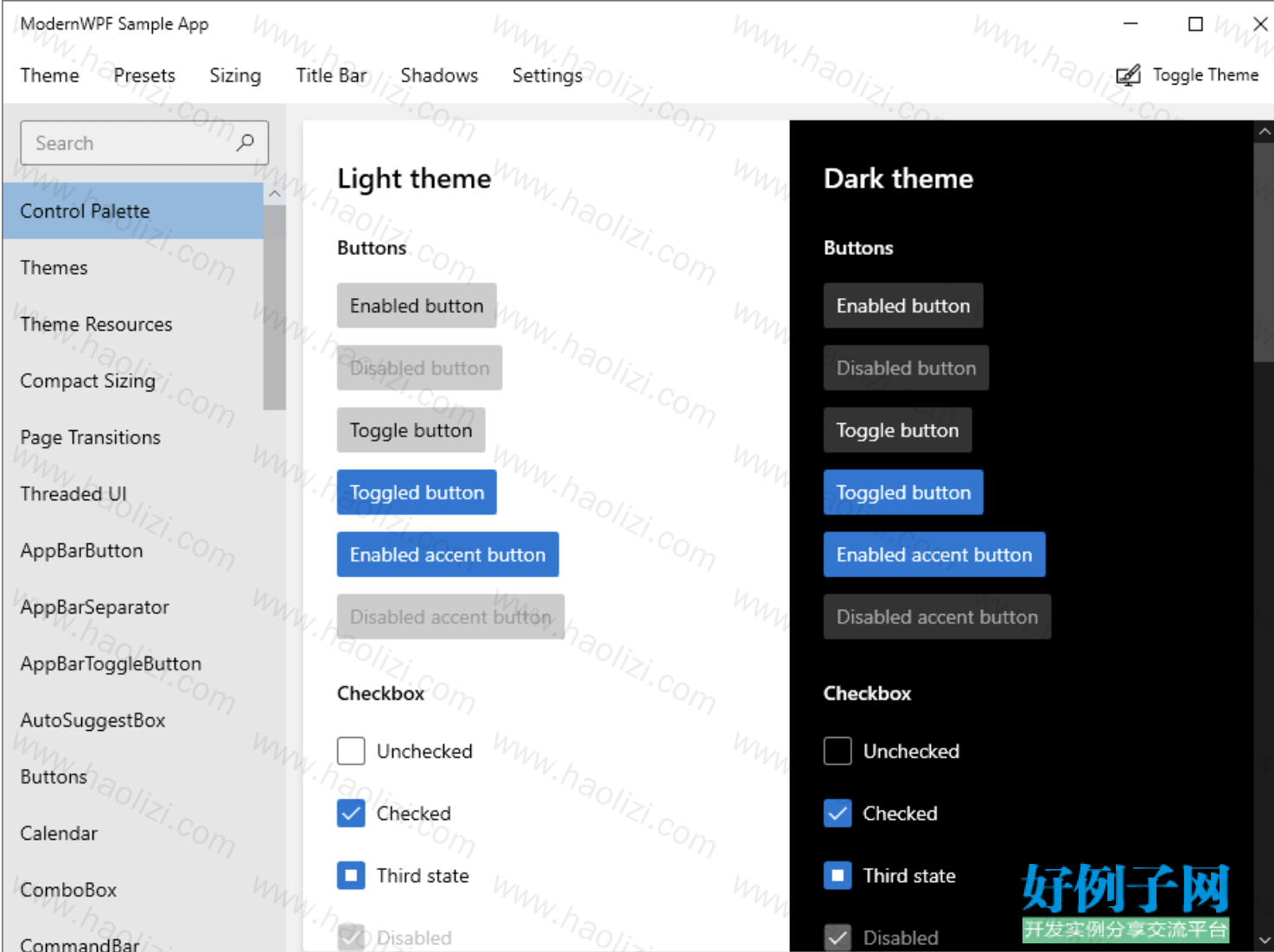Viewport: 1274px width, 952px height.
Task: Untoggle light theme Toggled button
Action: pos(417,492)
